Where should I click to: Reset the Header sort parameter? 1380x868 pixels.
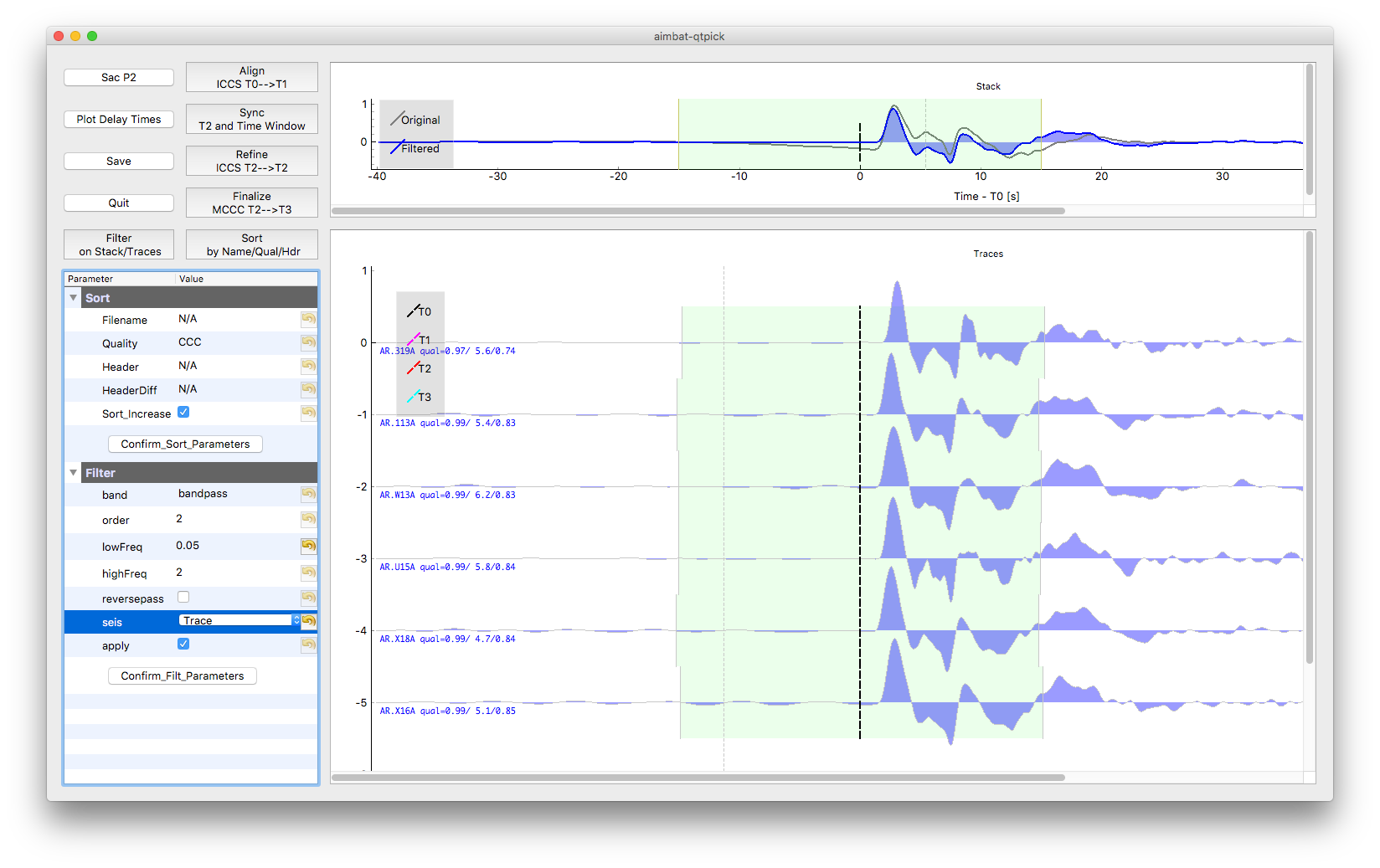(x=309, y=366)
